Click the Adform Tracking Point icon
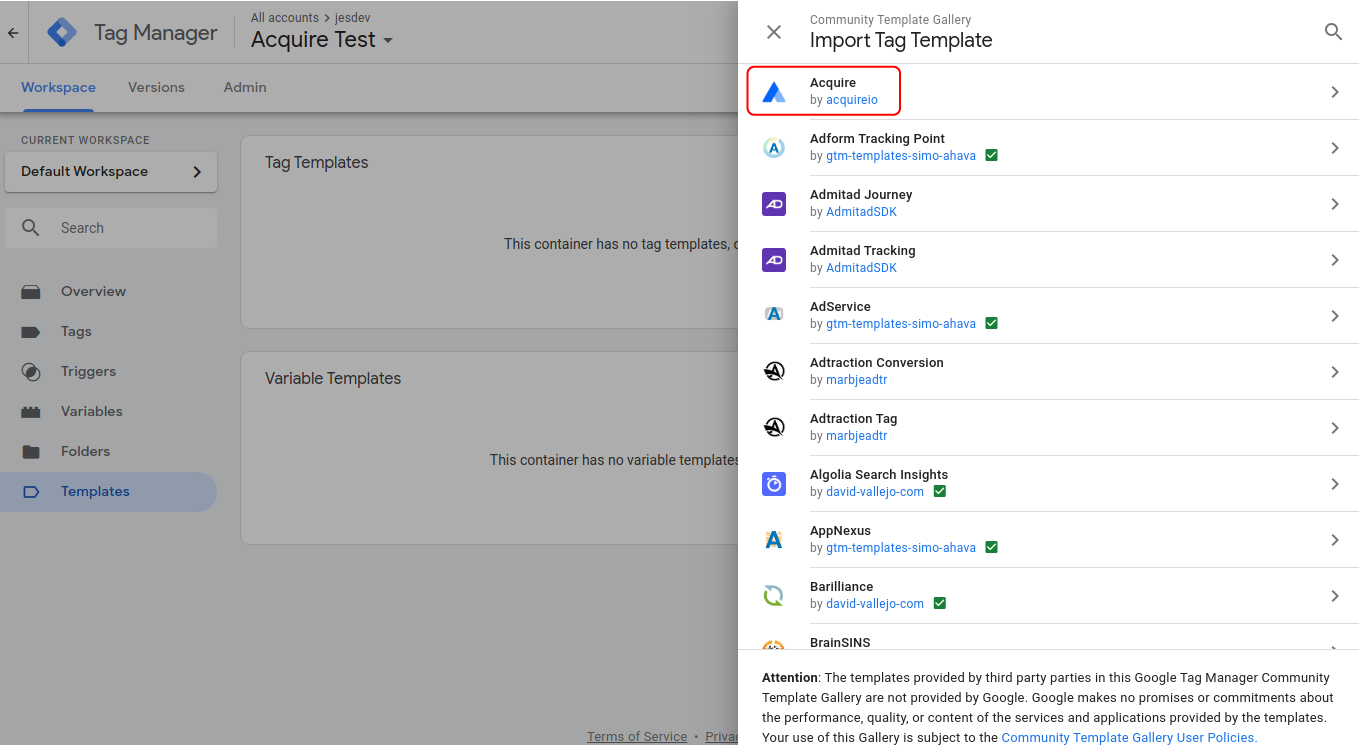This screenshot has width=1359, height=745. (774, 148)
